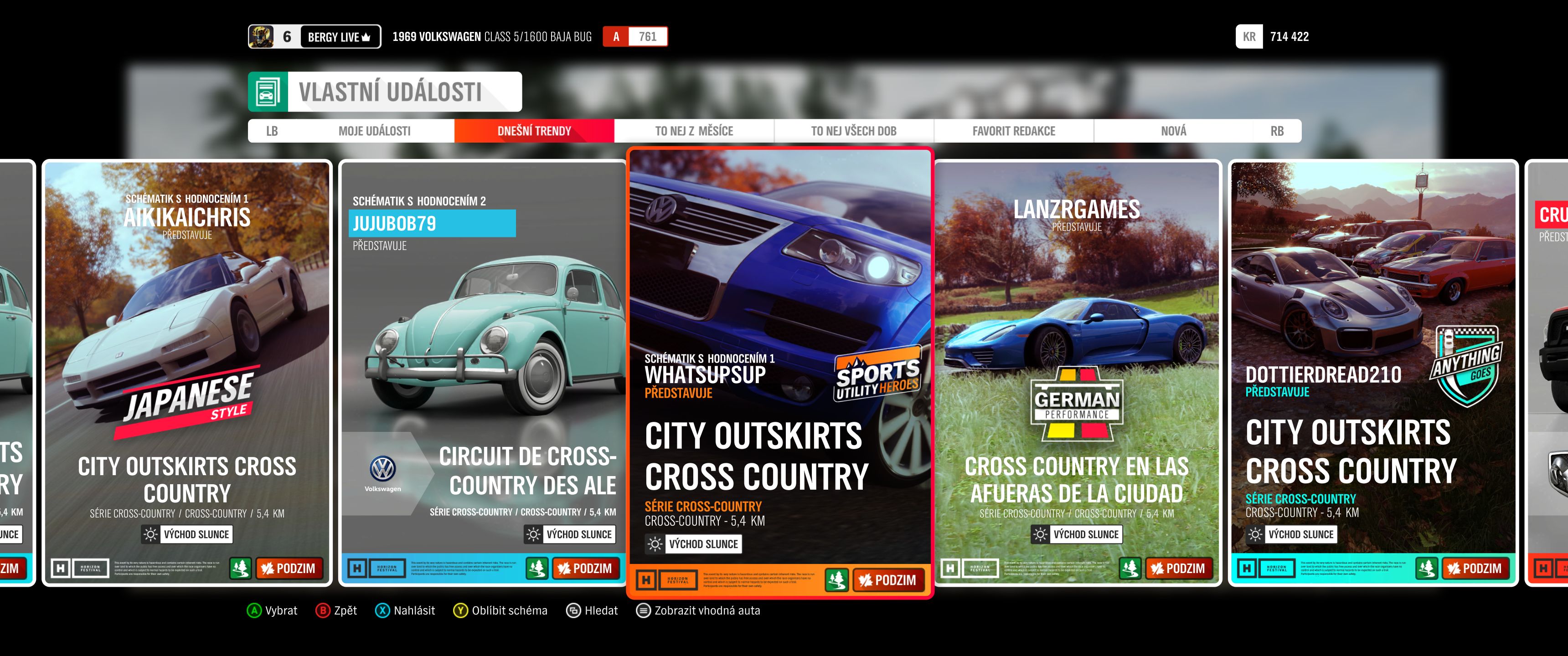This screenshot has height=656, width=1568.
Task: Click cross-country tree icon on Jujubob79 card
Action: tap(537, 569)
